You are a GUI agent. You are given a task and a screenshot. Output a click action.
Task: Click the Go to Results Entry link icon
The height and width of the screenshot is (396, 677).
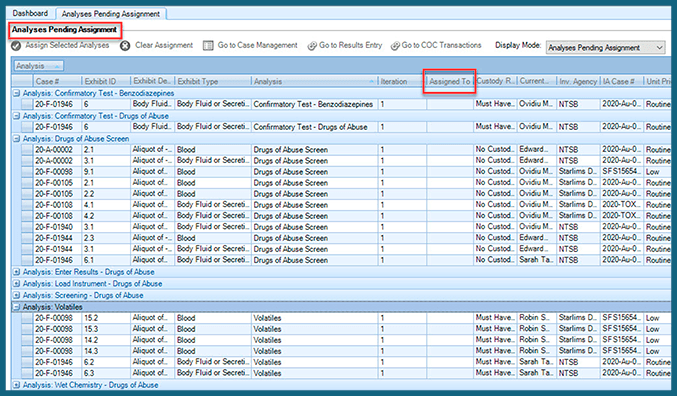(x=312, y=46)
